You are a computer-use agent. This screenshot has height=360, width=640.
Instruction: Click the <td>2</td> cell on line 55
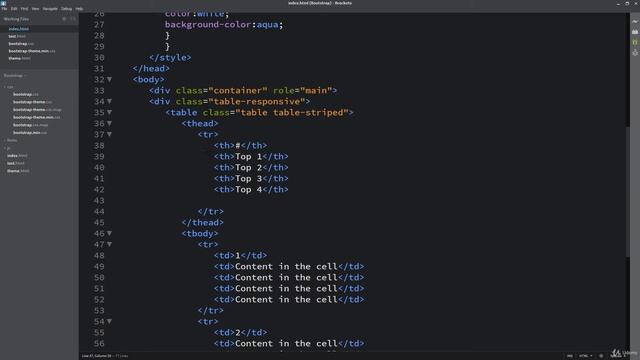(x=240, y=333)
